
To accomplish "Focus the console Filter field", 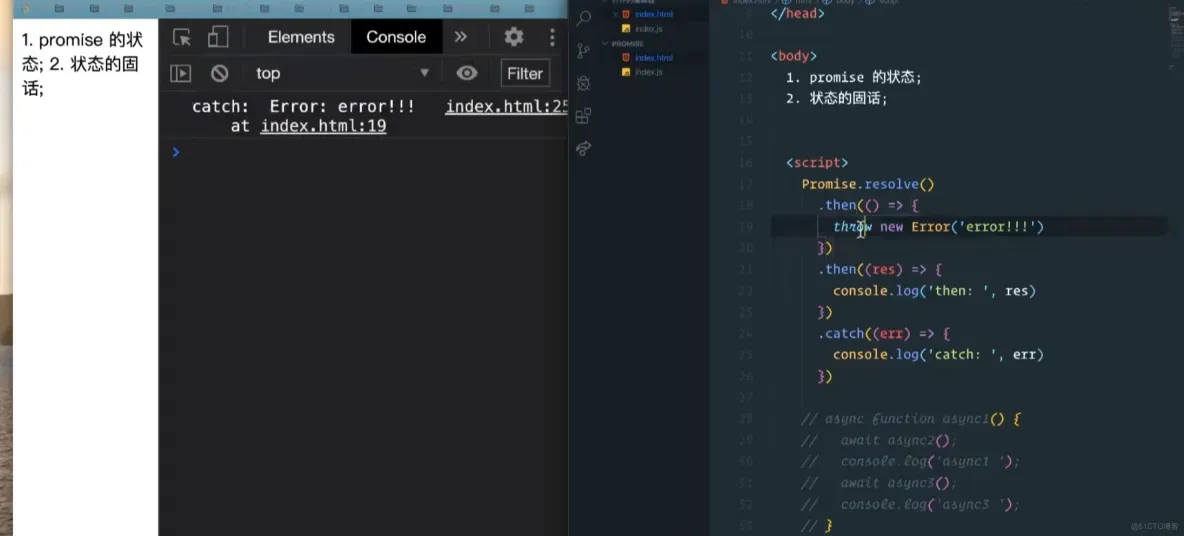I will [525, 73].
